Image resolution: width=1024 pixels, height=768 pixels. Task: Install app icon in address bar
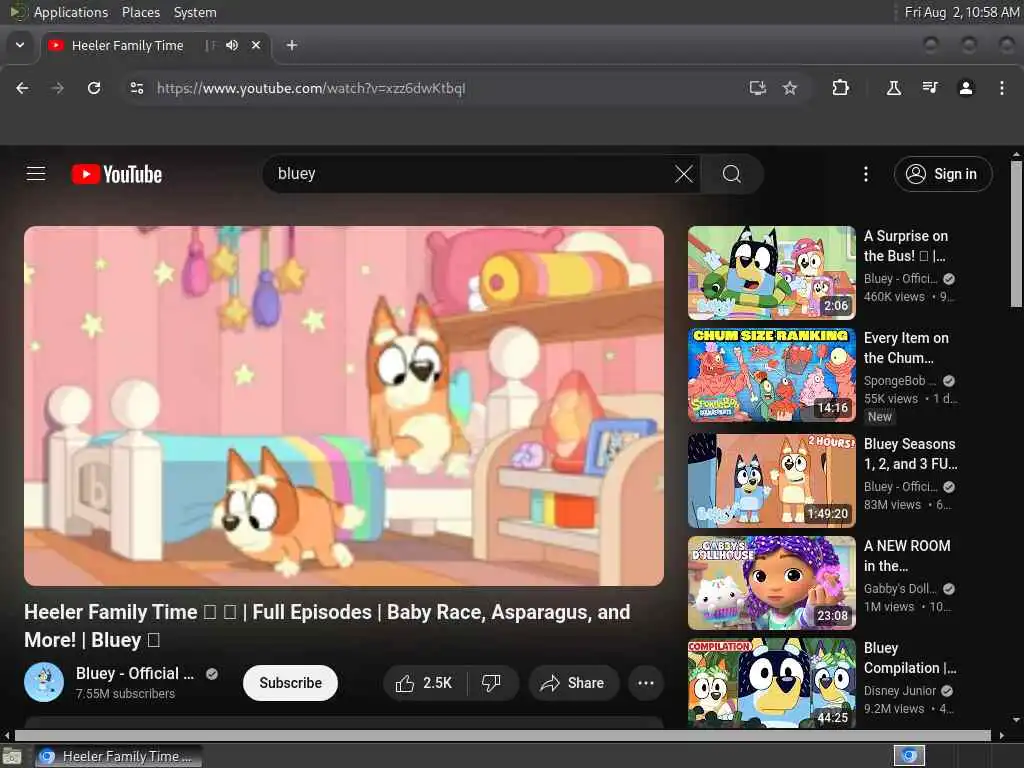[757, 88]
